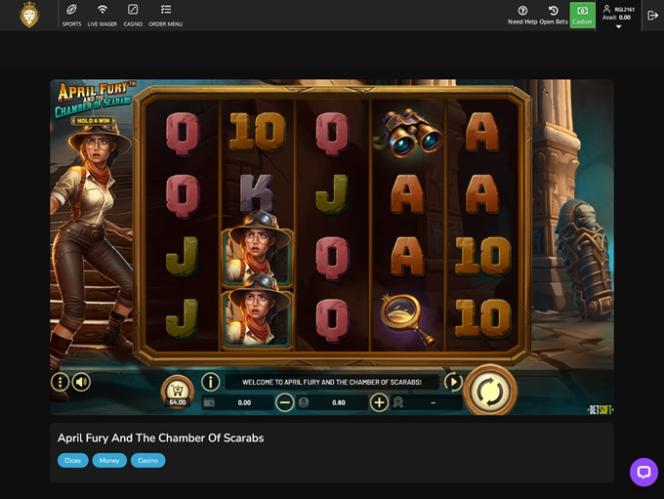Open the green Cashier button
This screenshot has width=664, height=499.
(x=582, y=15)
